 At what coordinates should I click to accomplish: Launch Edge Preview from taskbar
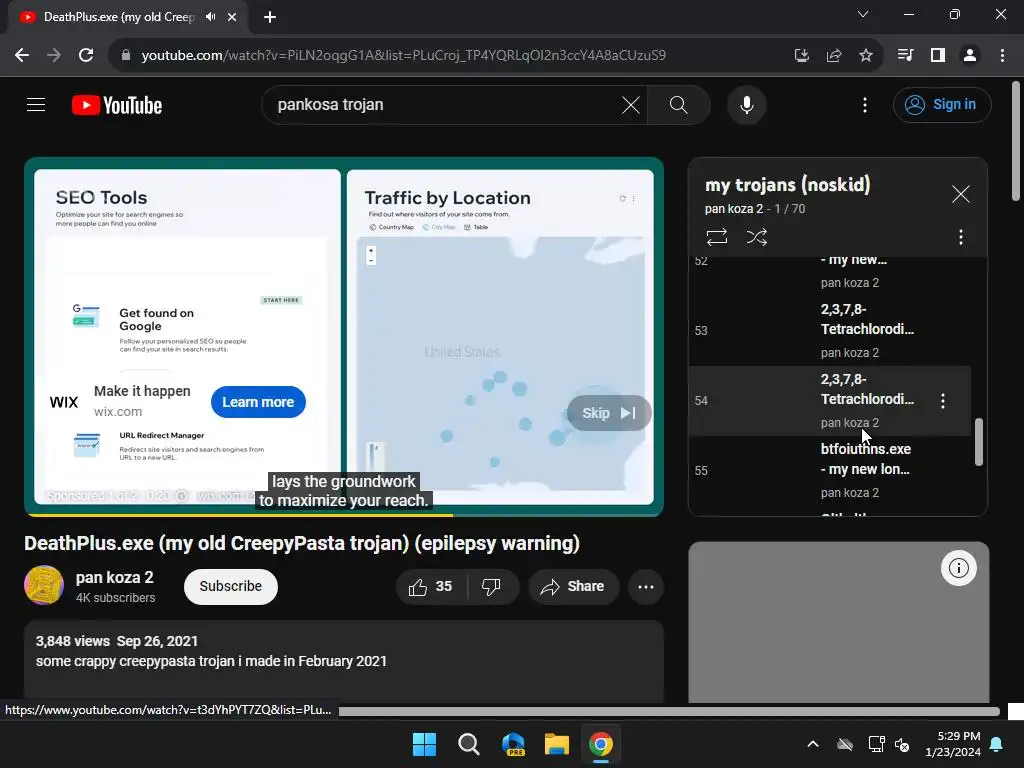513,744
